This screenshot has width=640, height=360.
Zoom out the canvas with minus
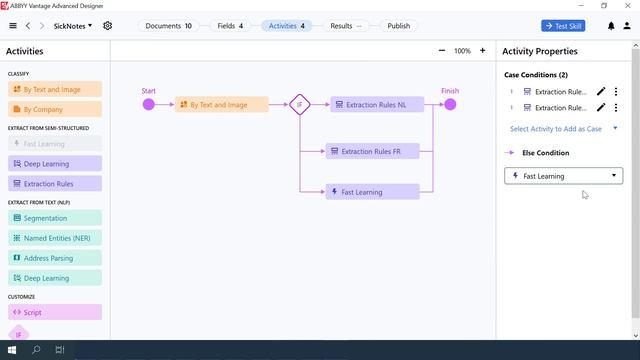[442, 51]
